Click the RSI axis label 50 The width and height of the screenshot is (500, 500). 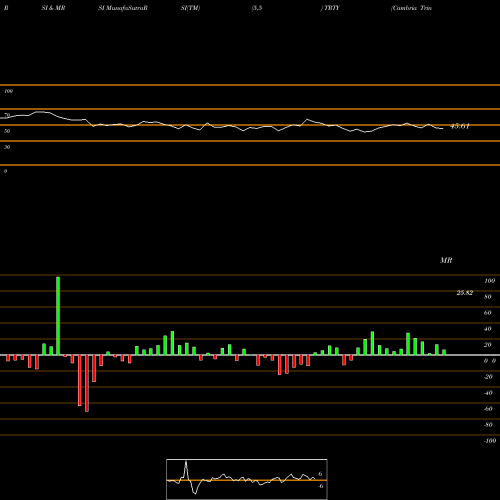(7, 131)
